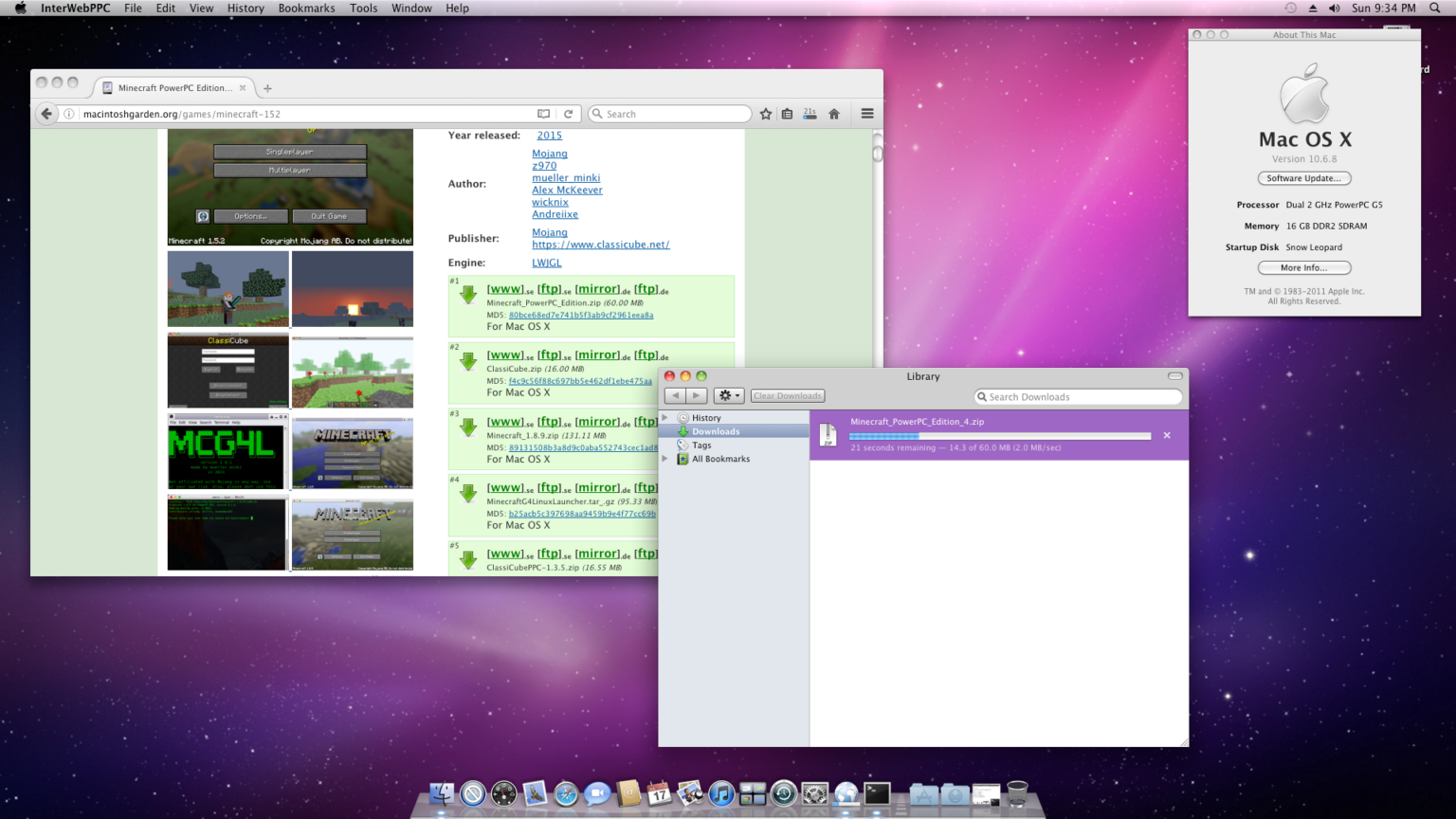Cancel the Minecraft_PowerPC_Edition_4.zip download
Screen dimensions: 1456x819
1167,435
